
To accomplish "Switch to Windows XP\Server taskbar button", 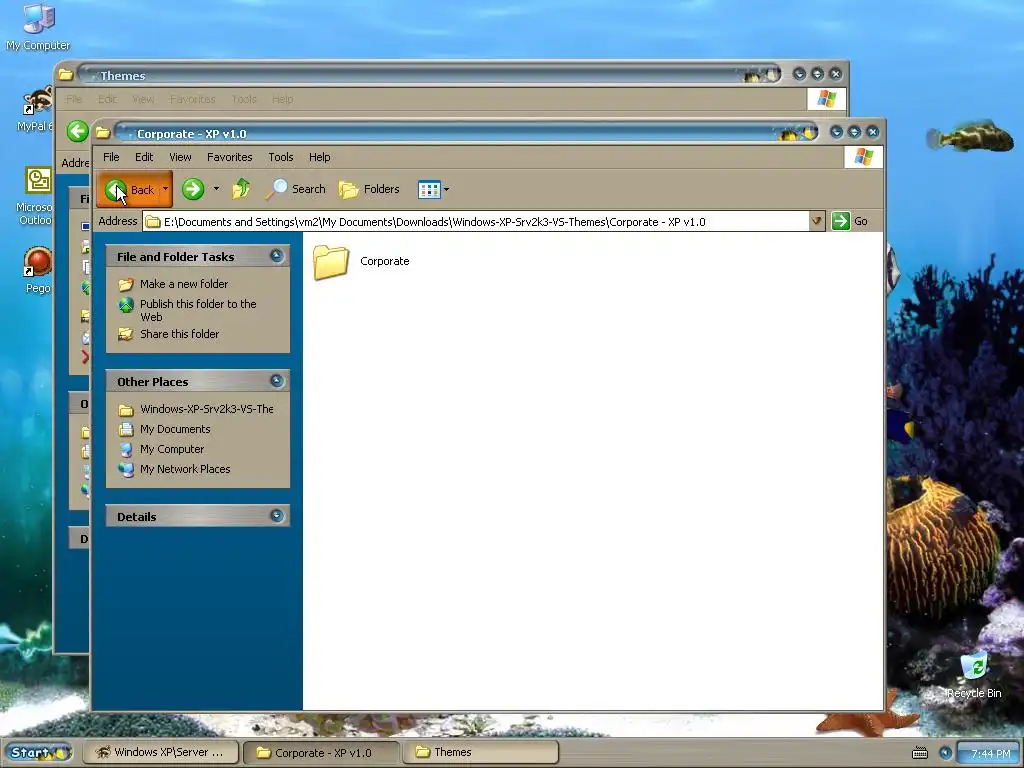I will [161, 752].
